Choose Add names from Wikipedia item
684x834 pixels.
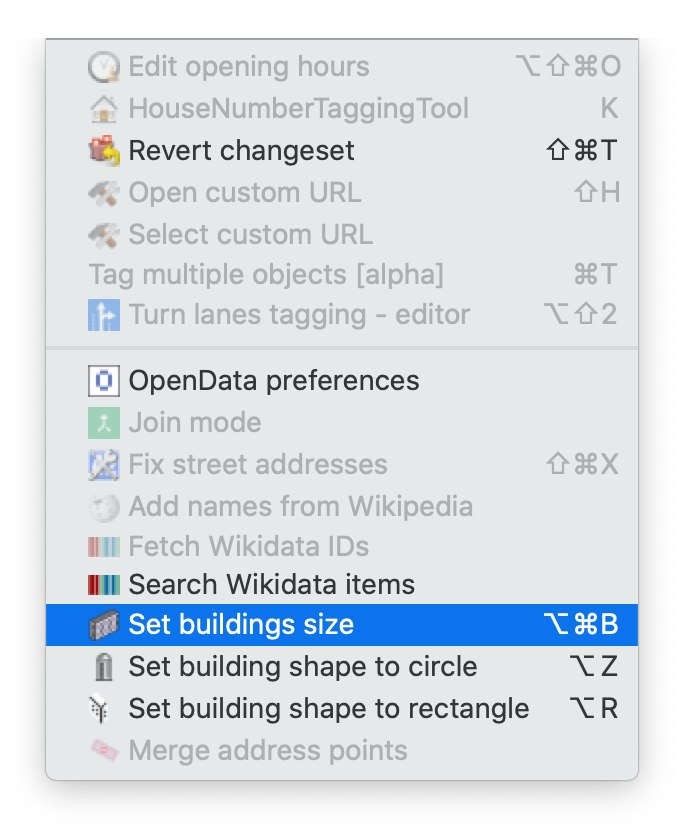point(342,506)
